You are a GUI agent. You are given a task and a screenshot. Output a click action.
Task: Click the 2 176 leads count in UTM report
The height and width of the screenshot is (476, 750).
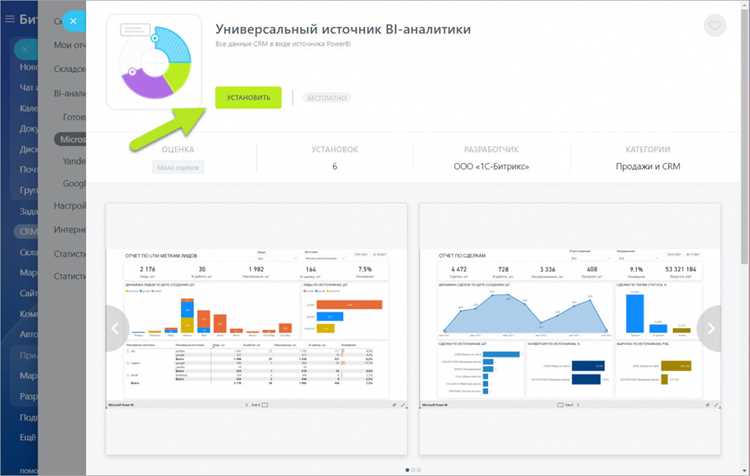tap(147, 270)
